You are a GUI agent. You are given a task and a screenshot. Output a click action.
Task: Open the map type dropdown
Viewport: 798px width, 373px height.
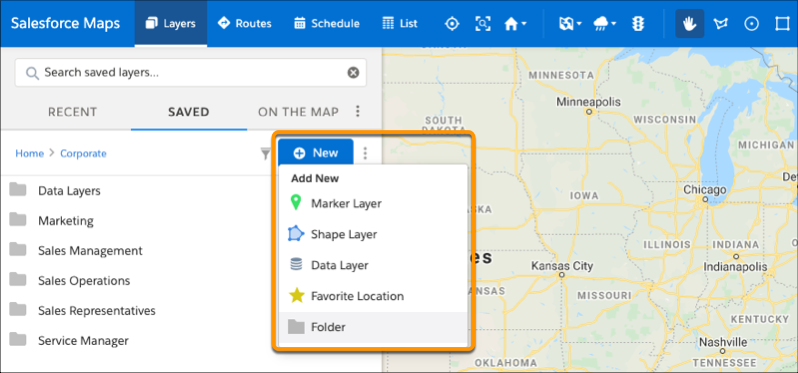(570, 24)
